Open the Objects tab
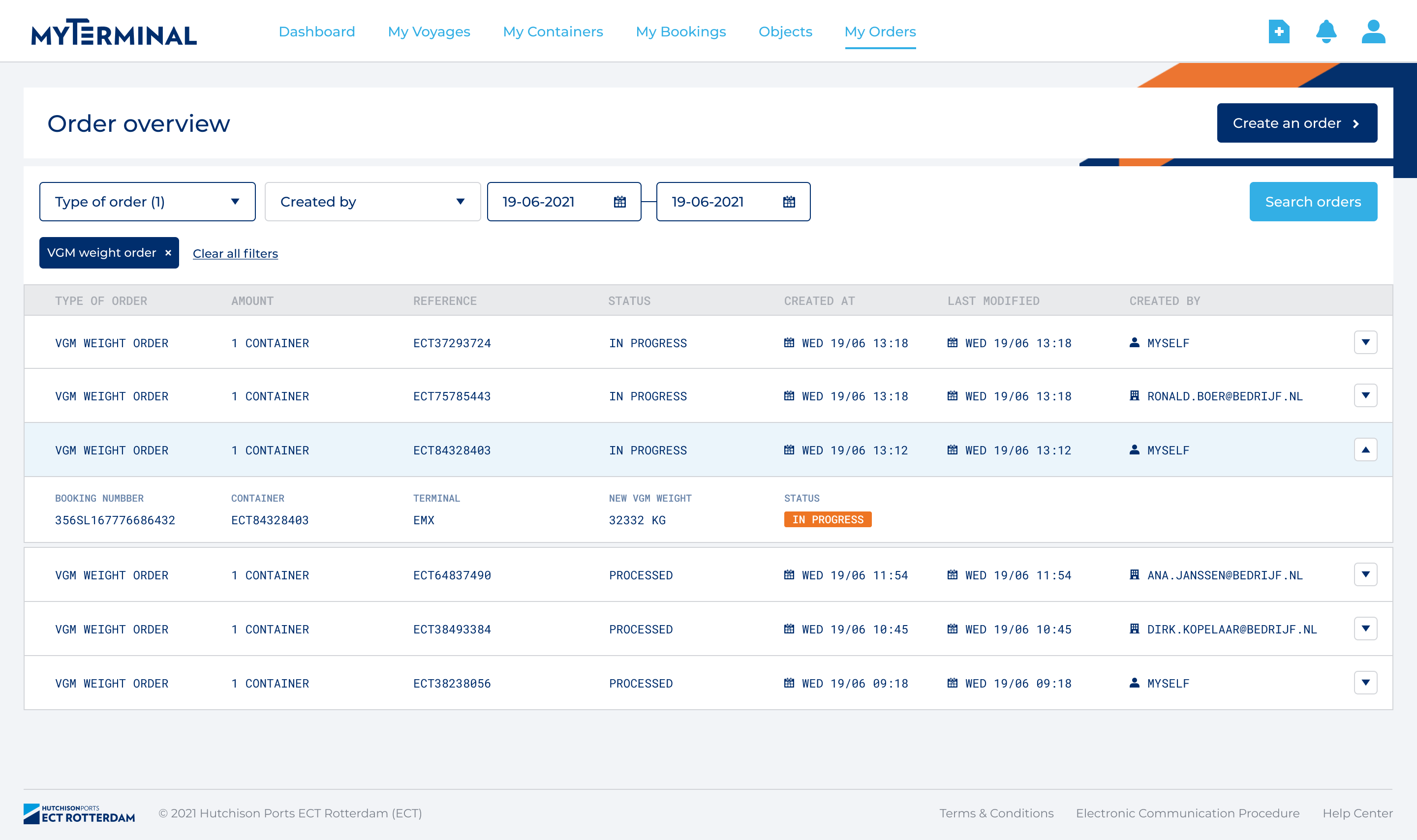The width and height of the screenshot is (1417, 840). point(785,31)
